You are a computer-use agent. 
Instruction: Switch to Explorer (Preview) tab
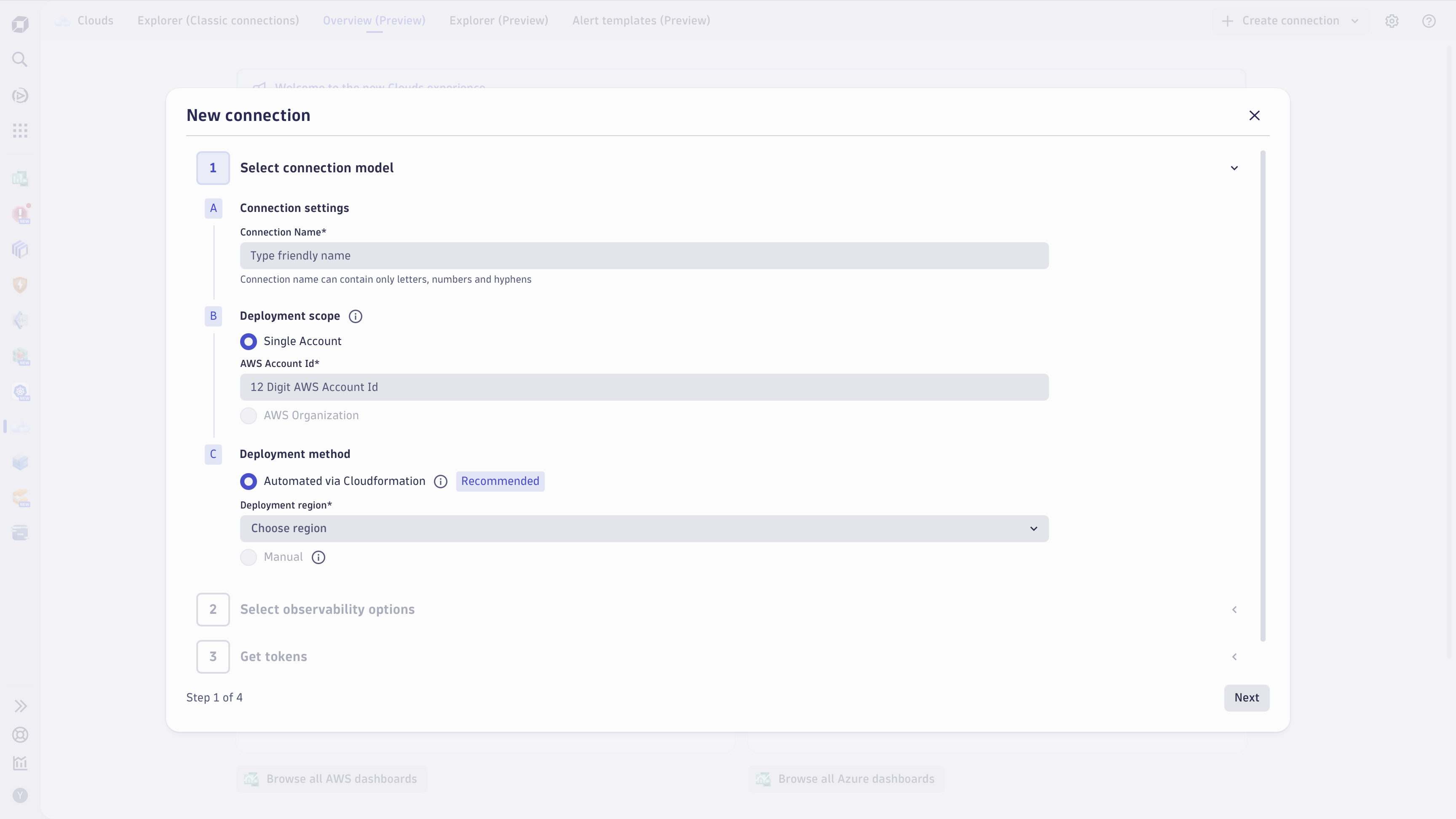498,21
